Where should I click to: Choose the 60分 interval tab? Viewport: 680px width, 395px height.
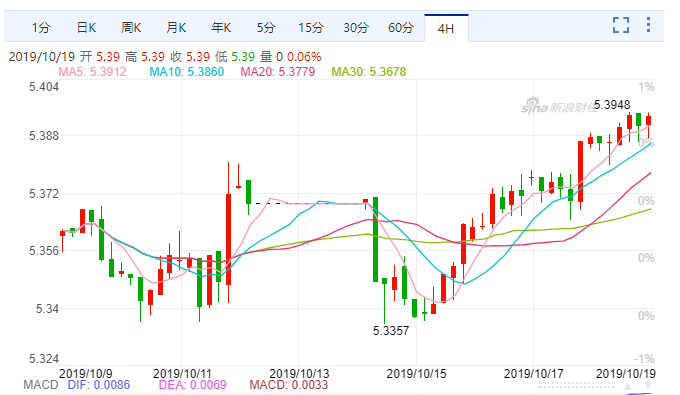click(x=401, y=28)
